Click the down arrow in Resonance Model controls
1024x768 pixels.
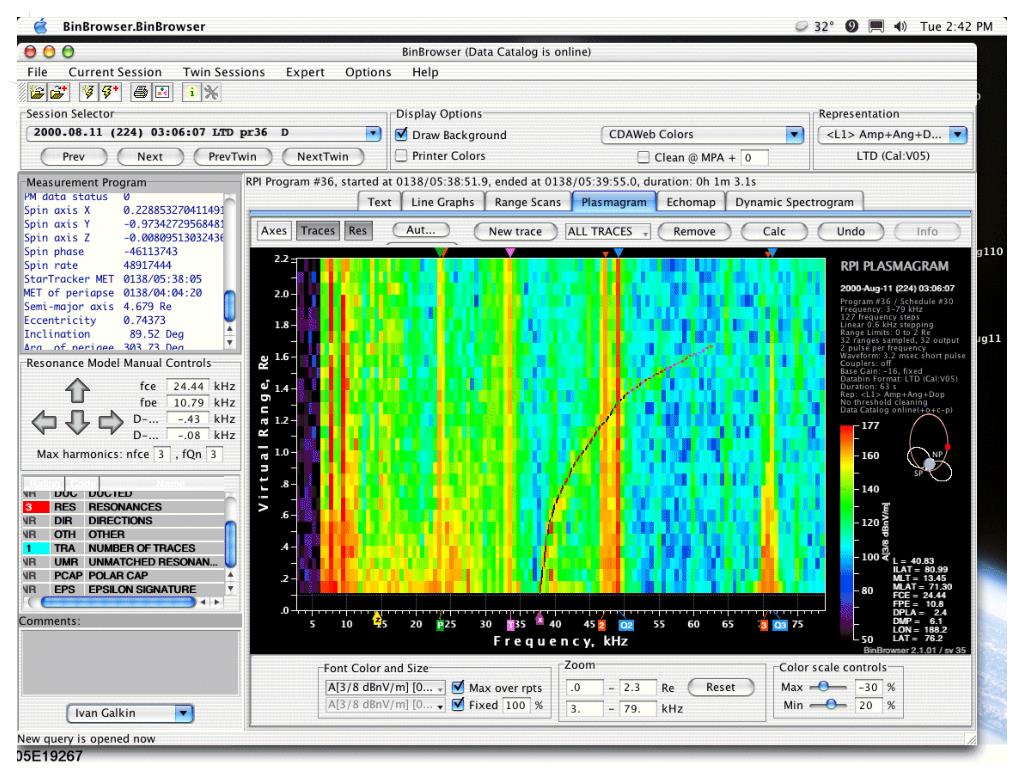click(77, 422)
